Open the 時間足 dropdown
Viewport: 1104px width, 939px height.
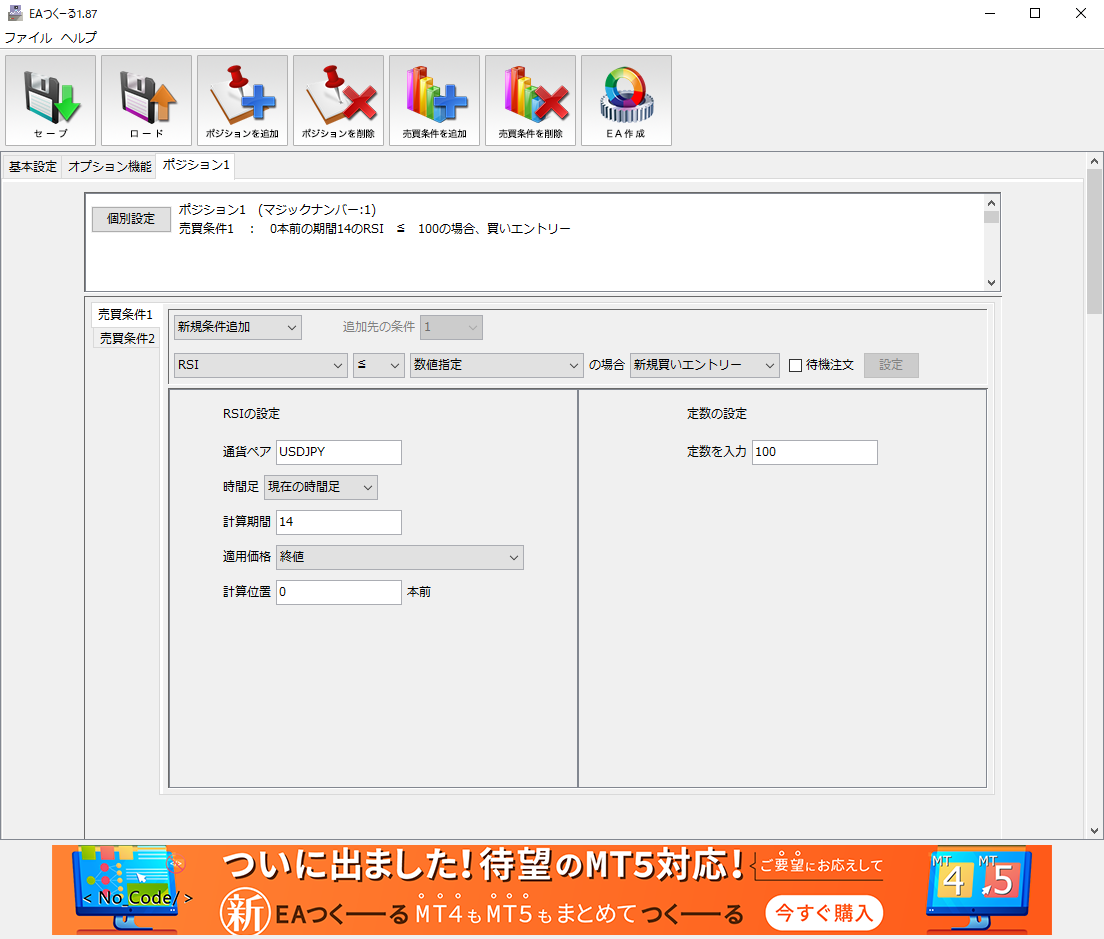pos(320,487)
